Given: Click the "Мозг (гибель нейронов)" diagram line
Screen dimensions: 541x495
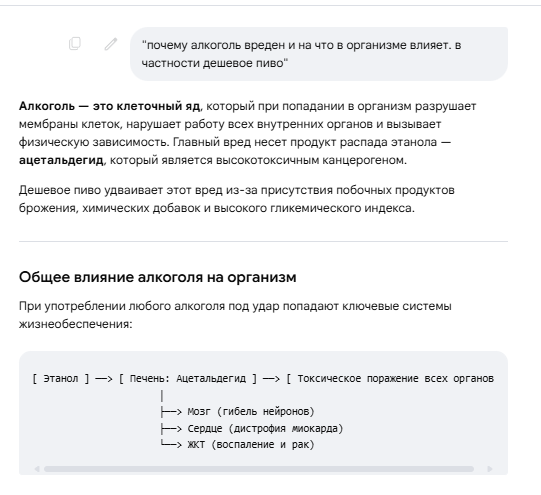Looking at the screenshot, I should click(x=237, y=412).
